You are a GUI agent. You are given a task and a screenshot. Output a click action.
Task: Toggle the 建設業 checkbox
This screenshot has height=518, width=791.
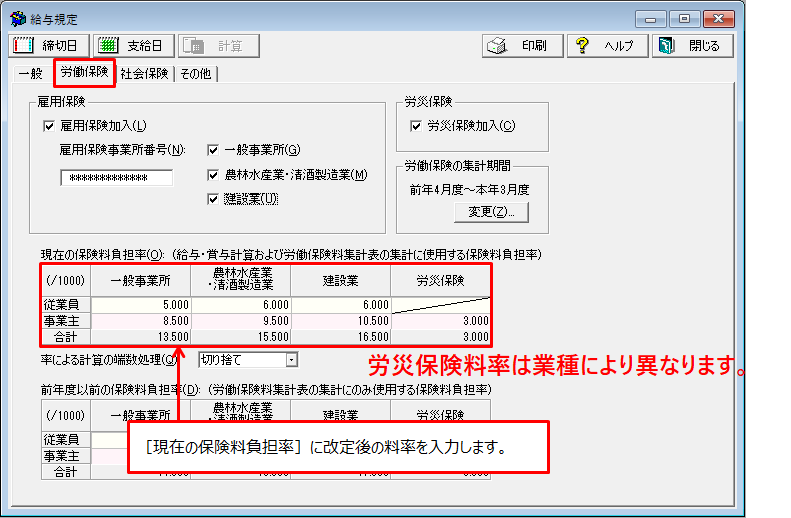coord(213,198)
